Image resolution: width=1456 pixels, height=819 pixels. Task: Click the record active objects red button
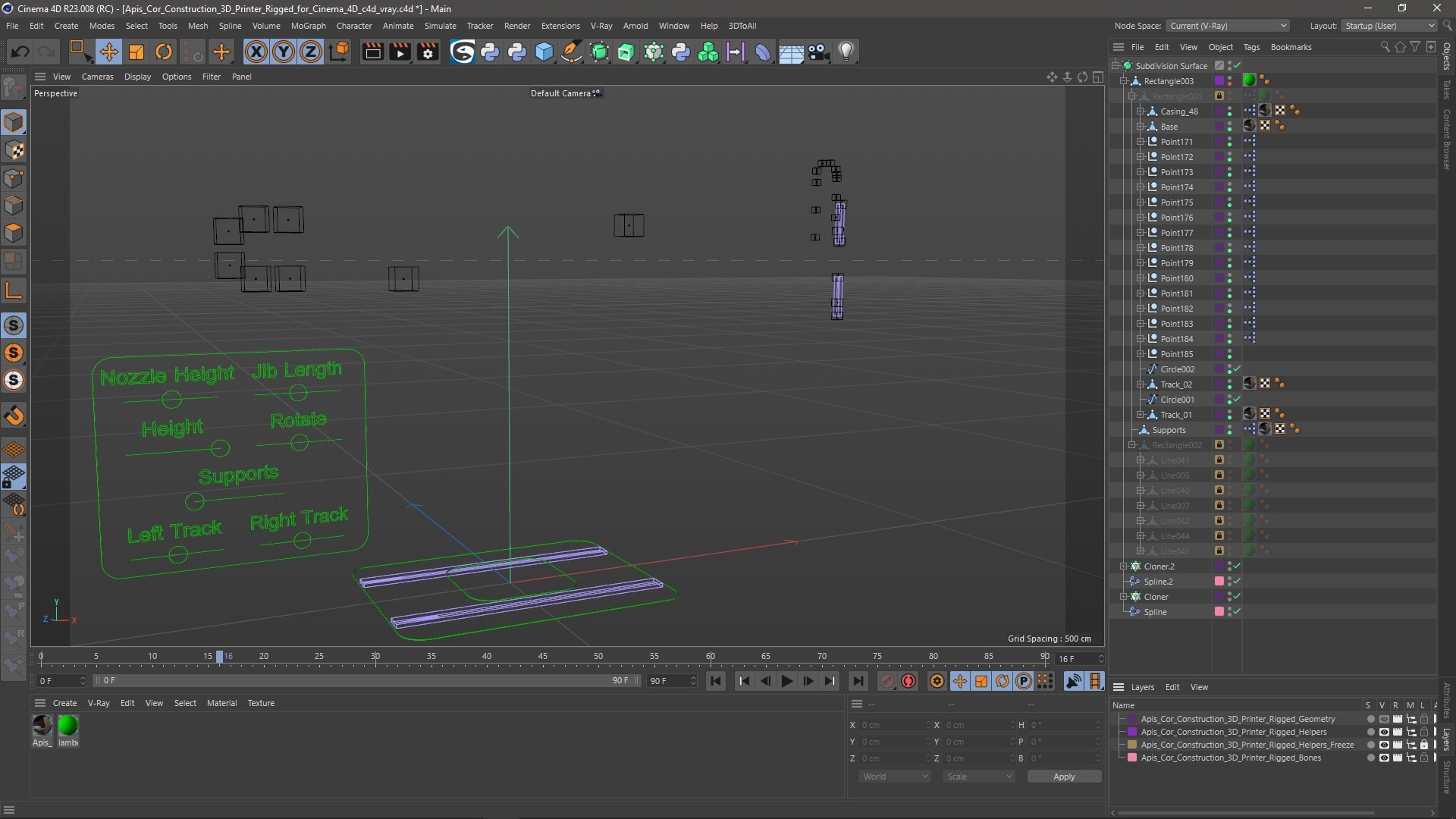pyautogui.click(x=886, y=681)
